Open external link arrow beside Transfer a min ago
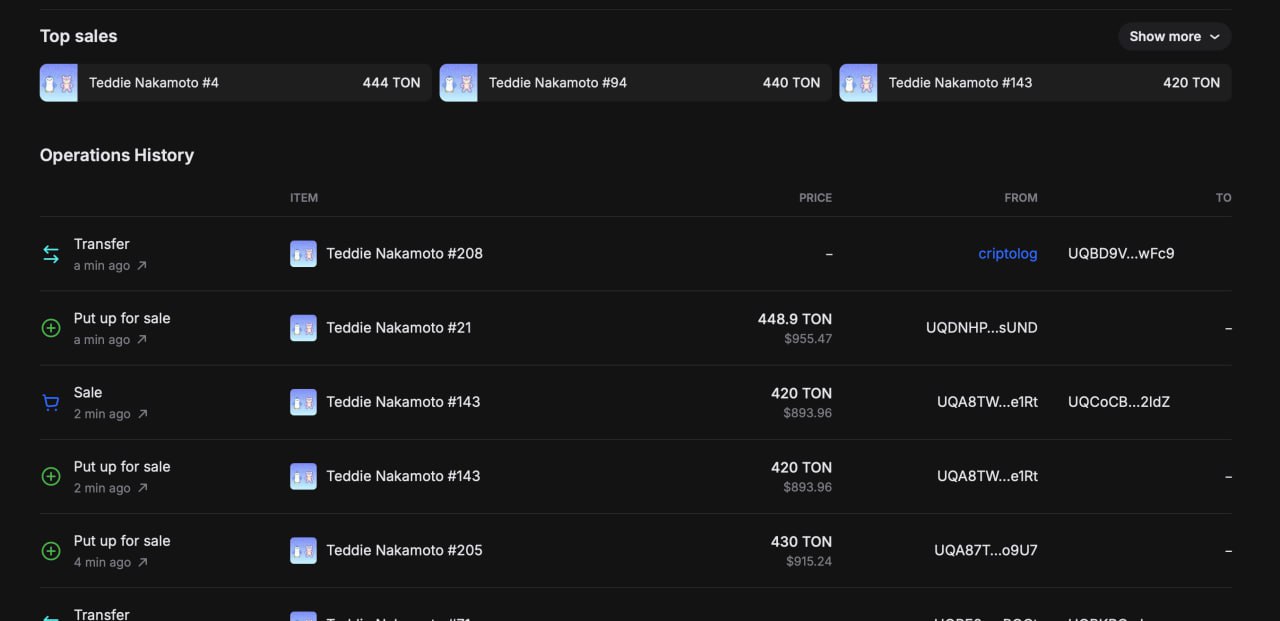The width and height of the screenshot is (1280, 621). point(142,266)
